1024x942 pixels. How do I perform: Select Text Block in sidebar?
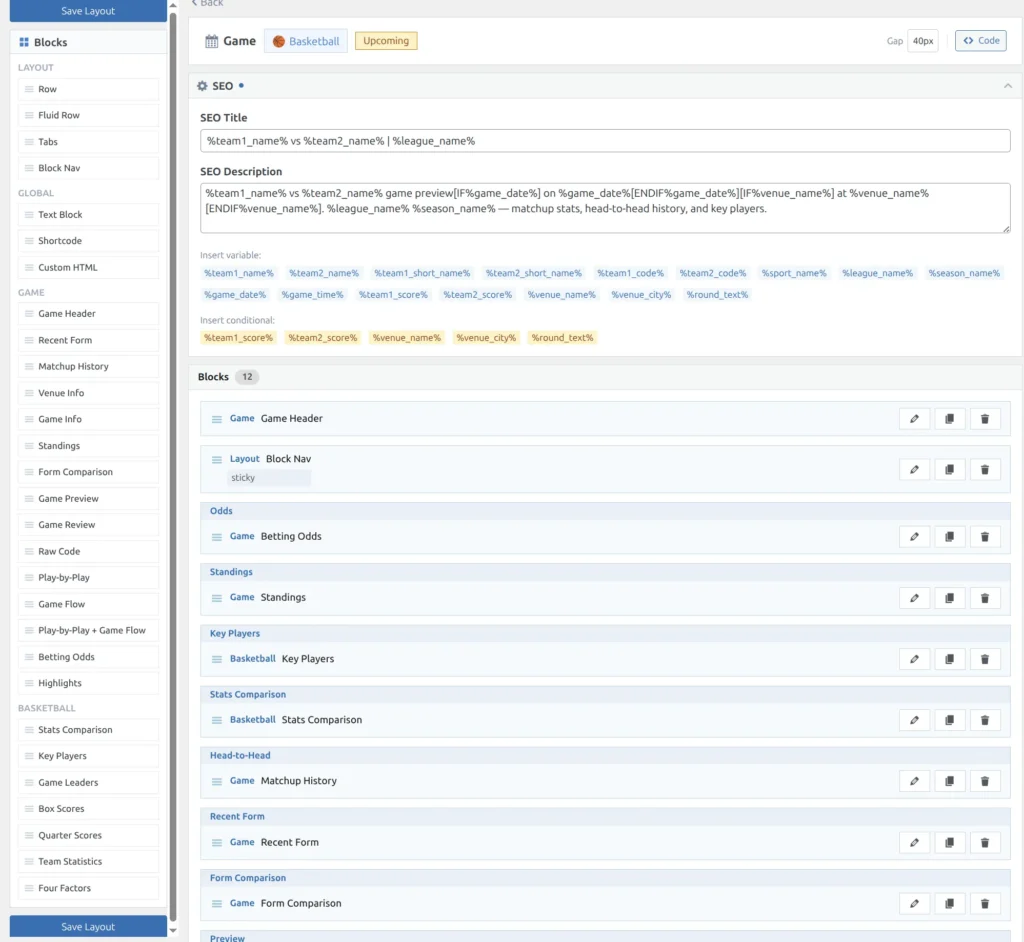88,214
